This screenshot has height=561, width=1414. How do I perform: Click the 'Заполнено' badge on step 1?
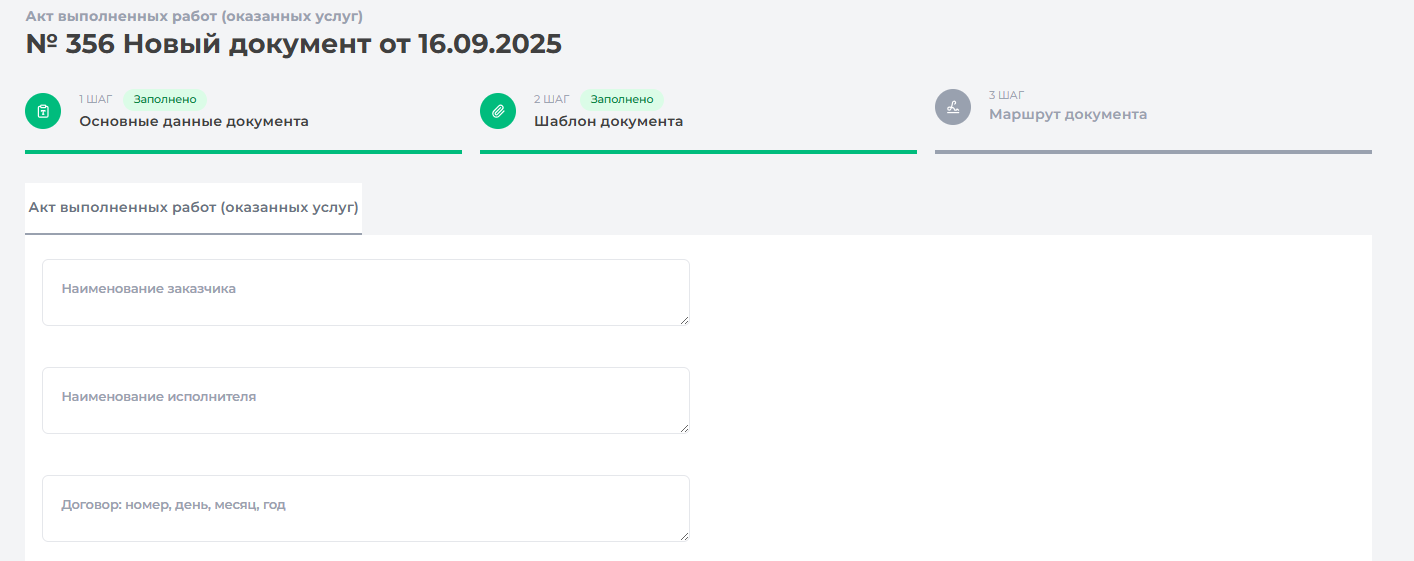point(165,99)
